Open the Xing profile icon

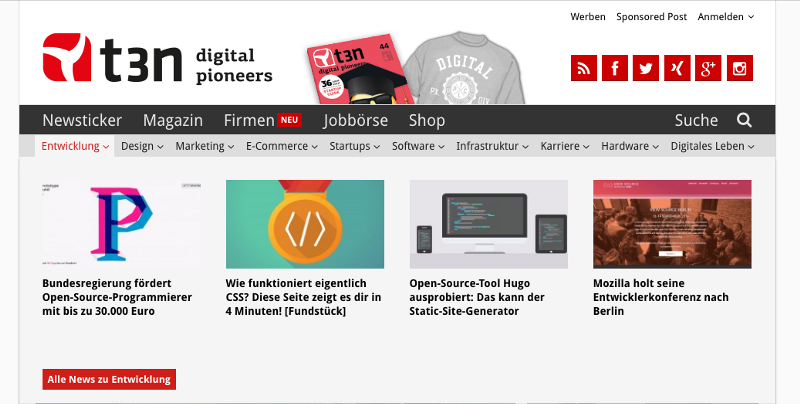[677, 68]
